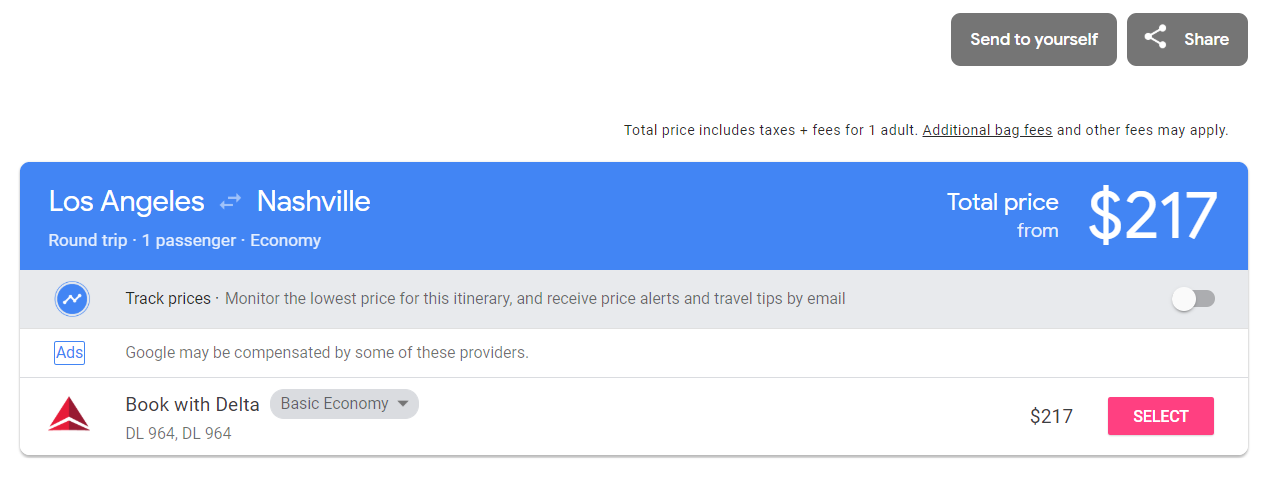Viewport: 1273px width, 477px height.
Task: Click the round-trip arrows between cities
Action: click(231, 202)
